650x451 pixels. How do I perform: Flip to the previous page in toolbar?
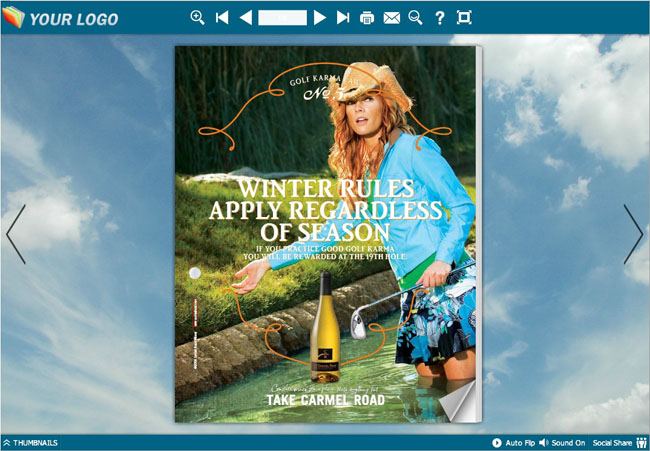pos(246,18)
